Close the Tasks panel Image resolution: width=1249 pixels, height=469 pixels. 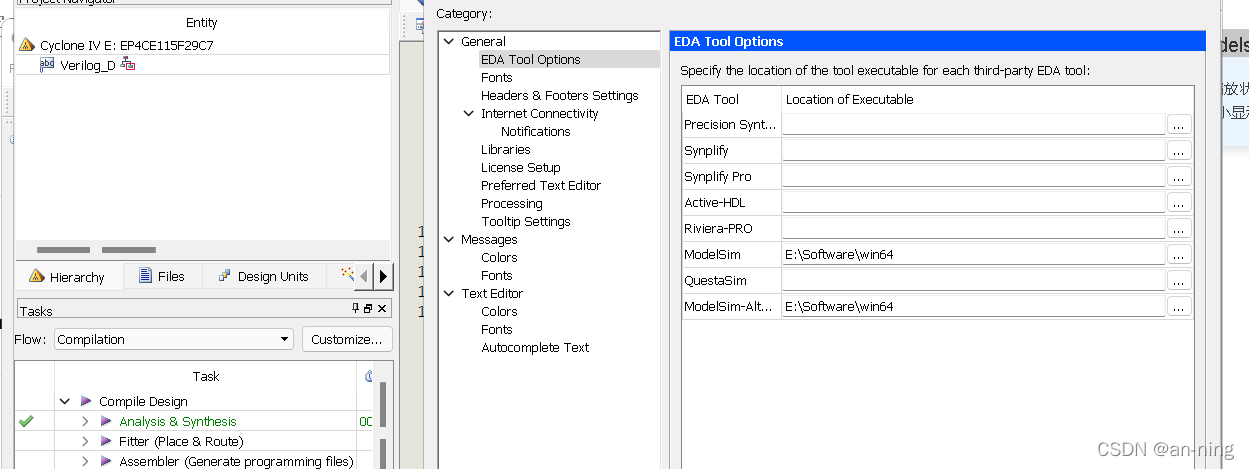381,309
